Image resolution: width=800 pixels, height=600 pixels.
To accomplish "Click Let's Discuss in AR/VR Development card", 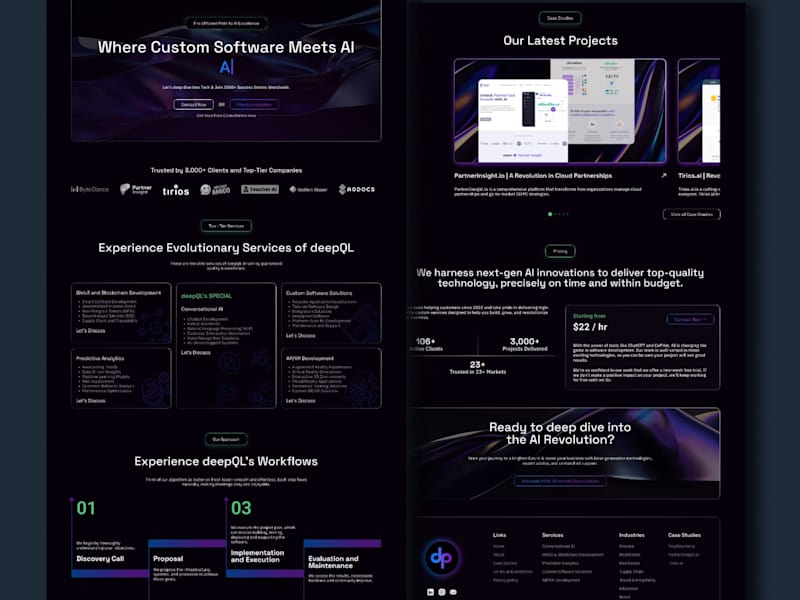I will (301, 401).
